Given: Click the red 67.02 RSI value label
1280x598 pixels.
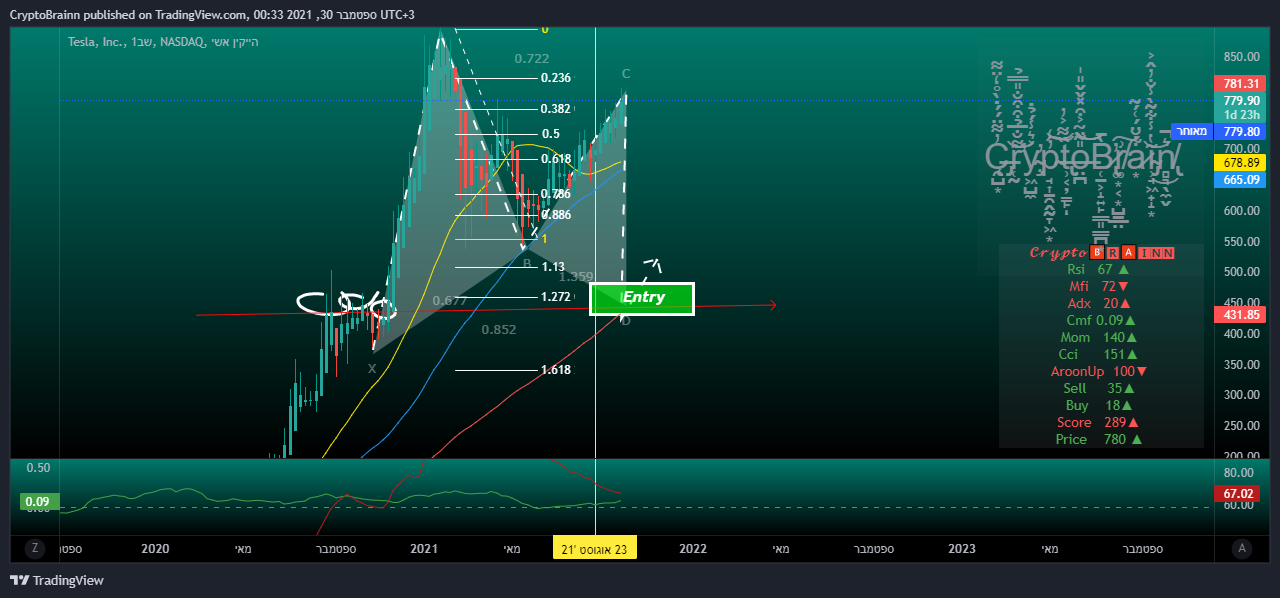Looking at the screenshot, I should pos(1240,493).
